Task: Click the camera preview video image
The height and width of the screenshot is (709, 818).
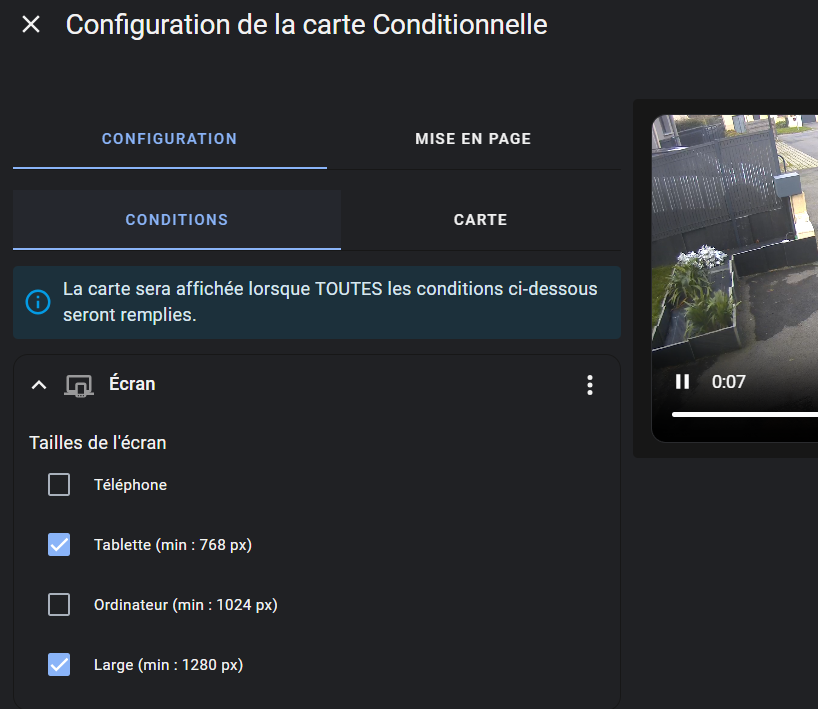Action: point(735,240)
